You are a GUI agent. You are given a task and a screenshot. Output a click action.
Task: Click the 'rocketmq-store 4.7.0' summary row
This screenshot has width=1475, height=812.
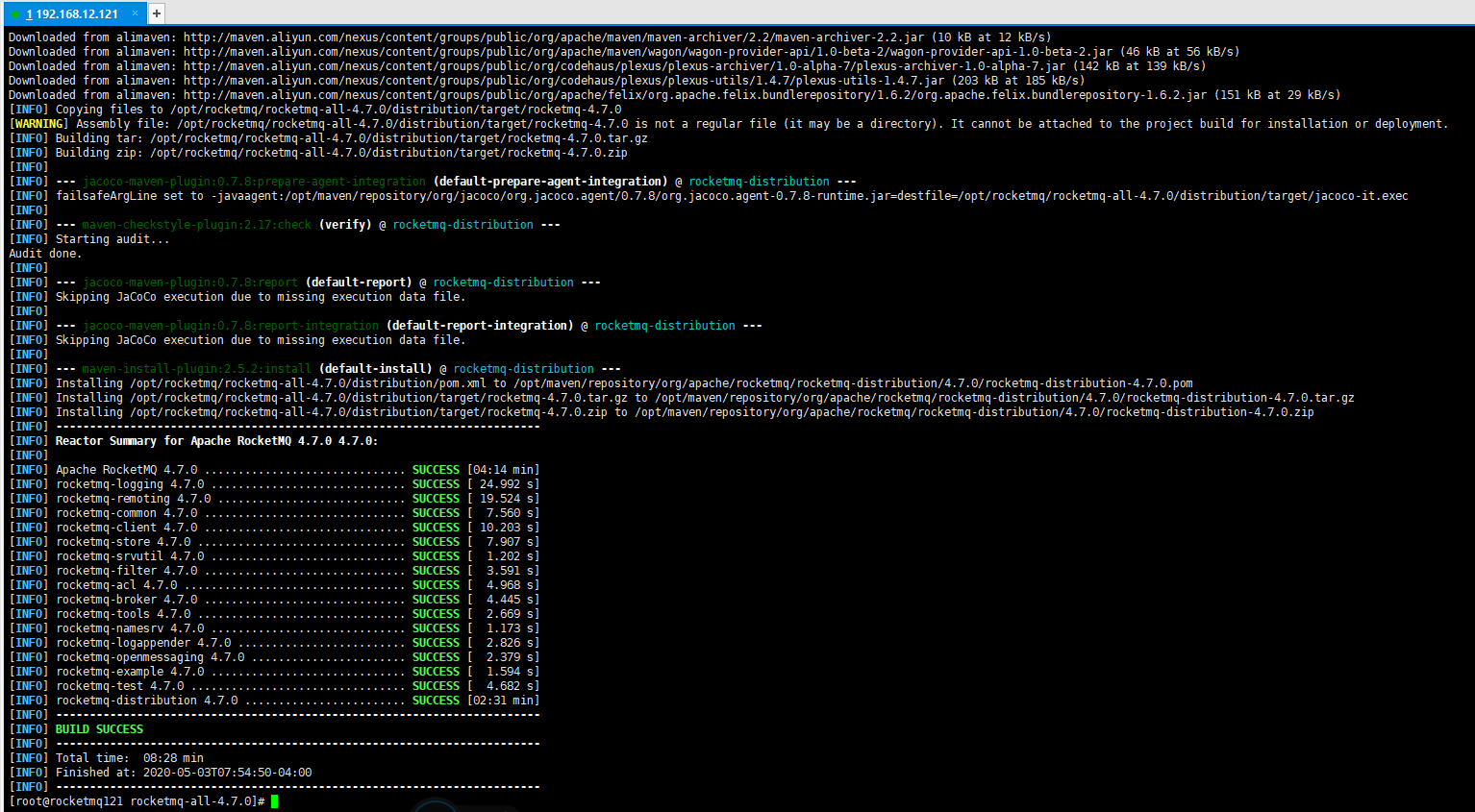coord(274,542)
